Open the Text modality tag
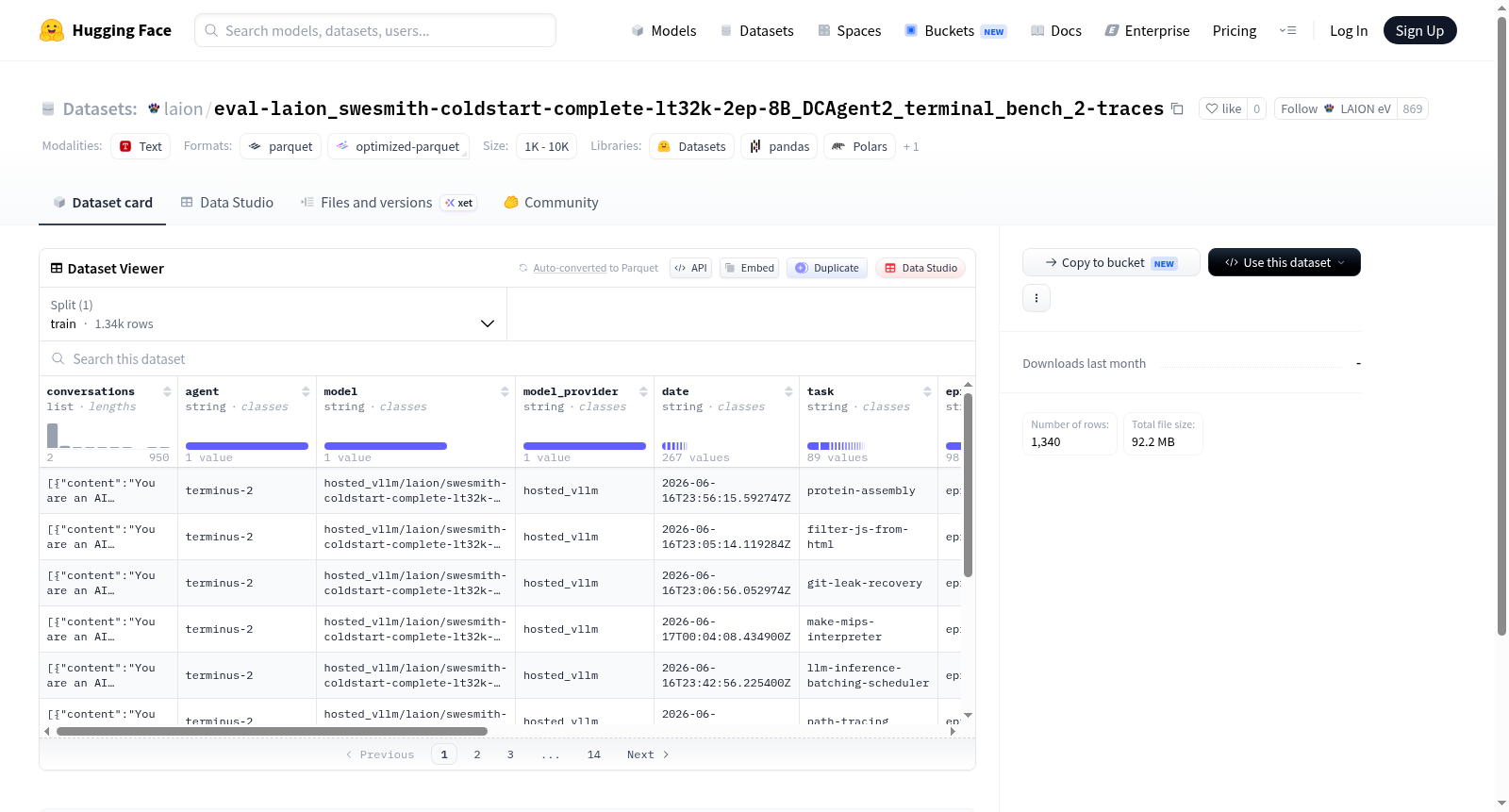1509x812 pixels. 141,146
